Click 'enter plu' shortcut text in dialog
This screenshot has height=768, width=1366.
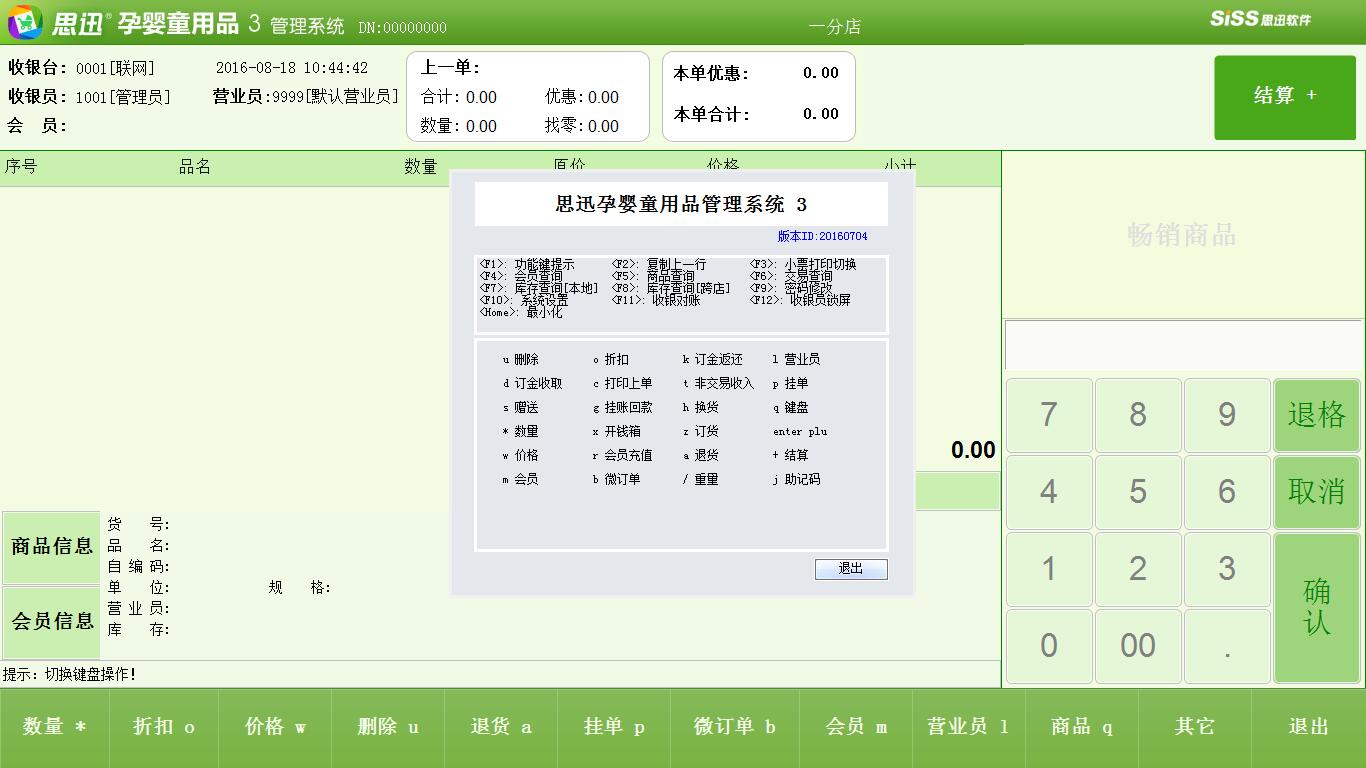pos(800,432)
